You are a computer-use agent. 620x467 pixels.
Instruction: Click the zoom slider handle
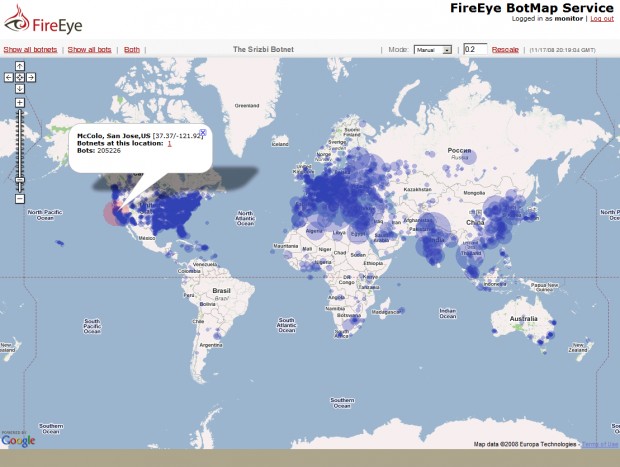(20, 180)
